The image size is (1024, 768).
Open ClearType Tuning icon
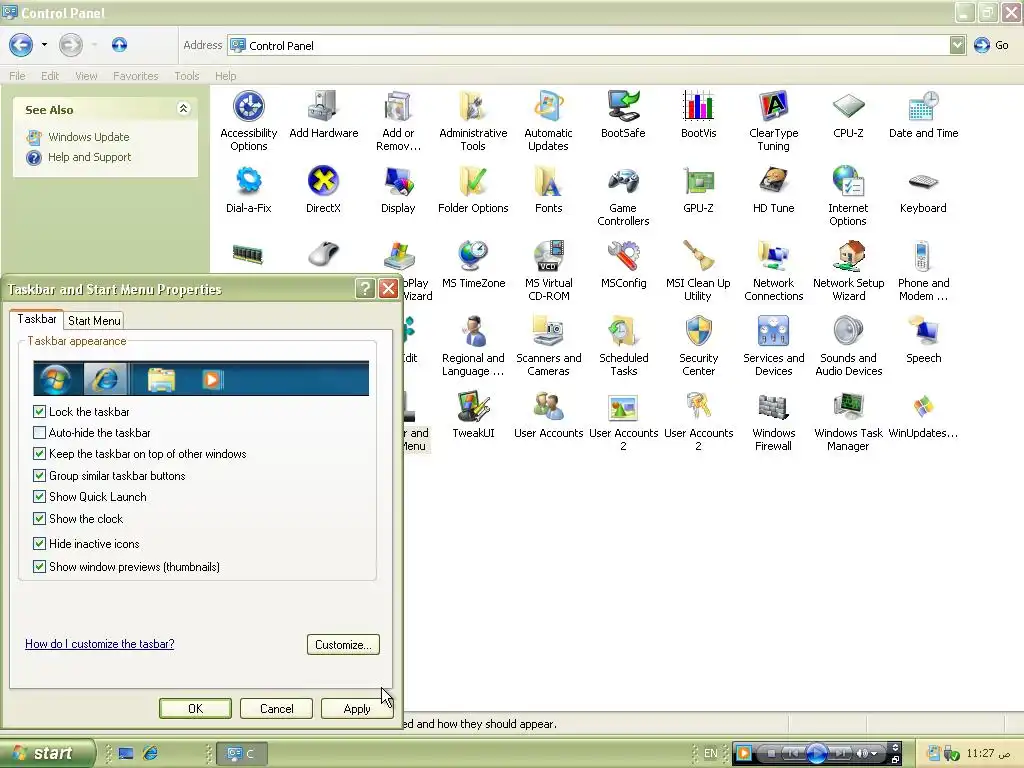tap(773, 121)
